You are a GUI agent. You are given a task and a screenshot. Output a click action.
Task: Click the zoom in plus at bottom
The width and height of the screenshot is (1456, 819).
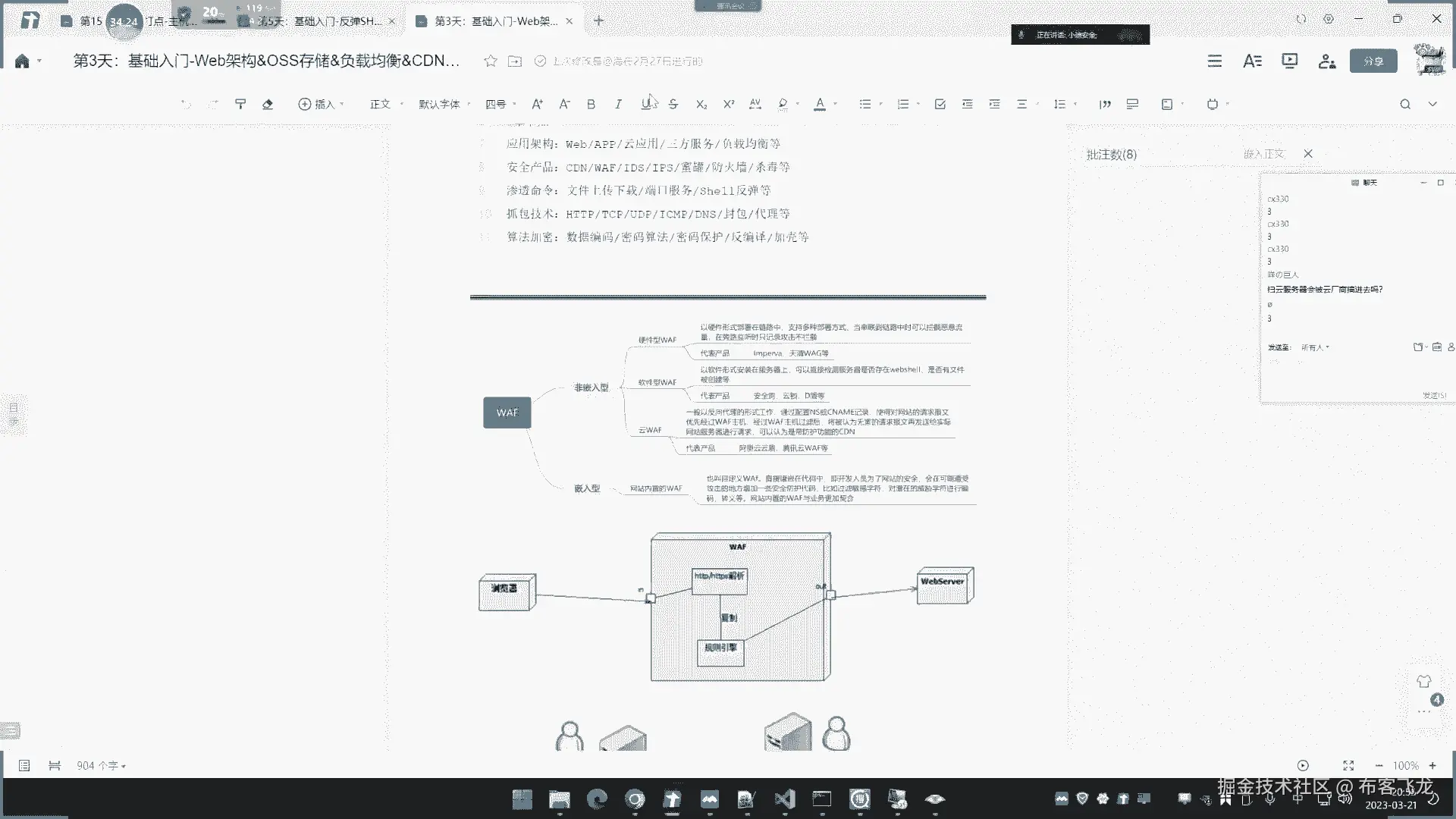[1432, 765]
